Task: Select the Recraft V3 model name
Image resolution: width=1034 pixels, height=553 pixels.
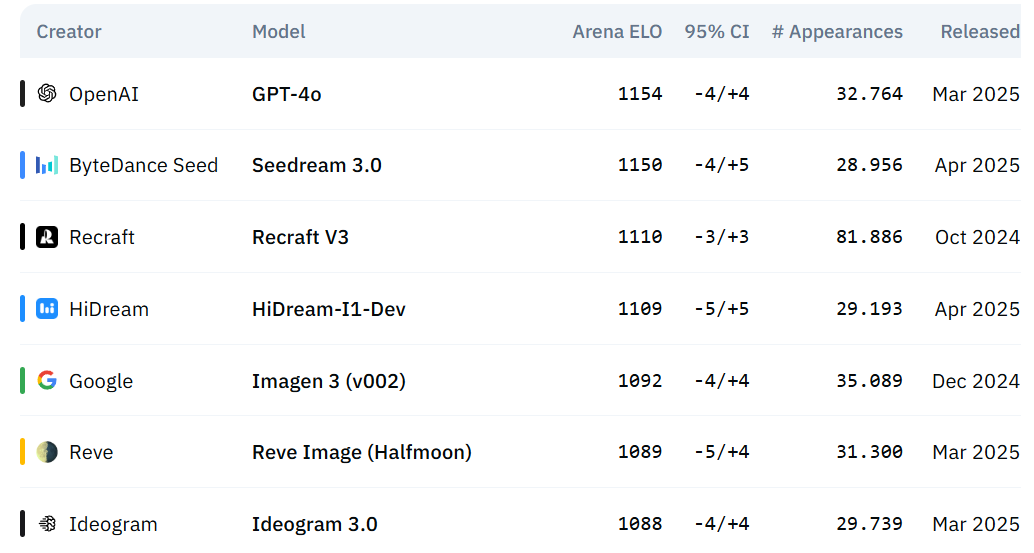Action: [300, 237]
